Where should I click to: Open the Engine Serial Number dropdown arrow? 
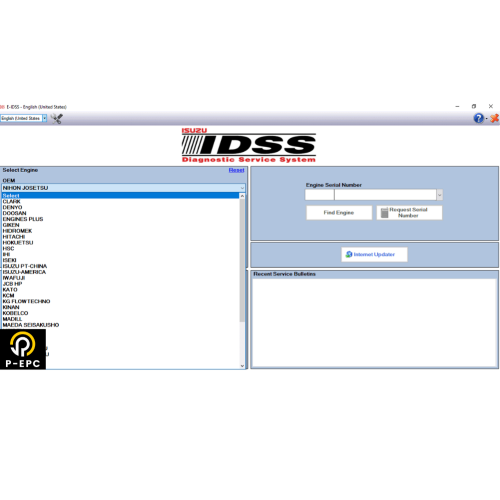[x=440, y=195]
